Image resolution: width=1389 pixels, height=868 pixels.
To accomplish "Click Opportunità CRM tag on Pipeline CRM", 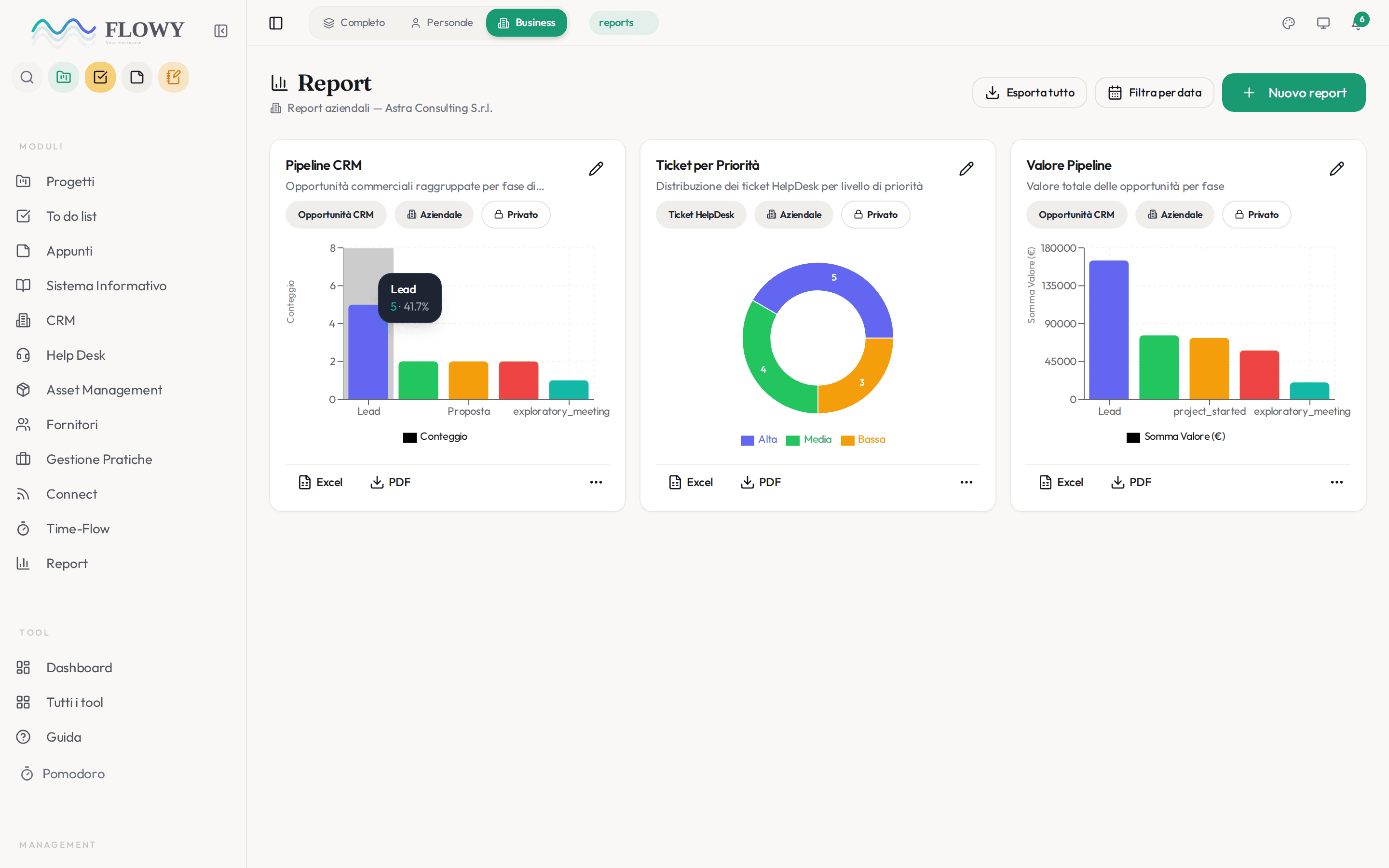I will pyautogui.click(x=336, y=215).
